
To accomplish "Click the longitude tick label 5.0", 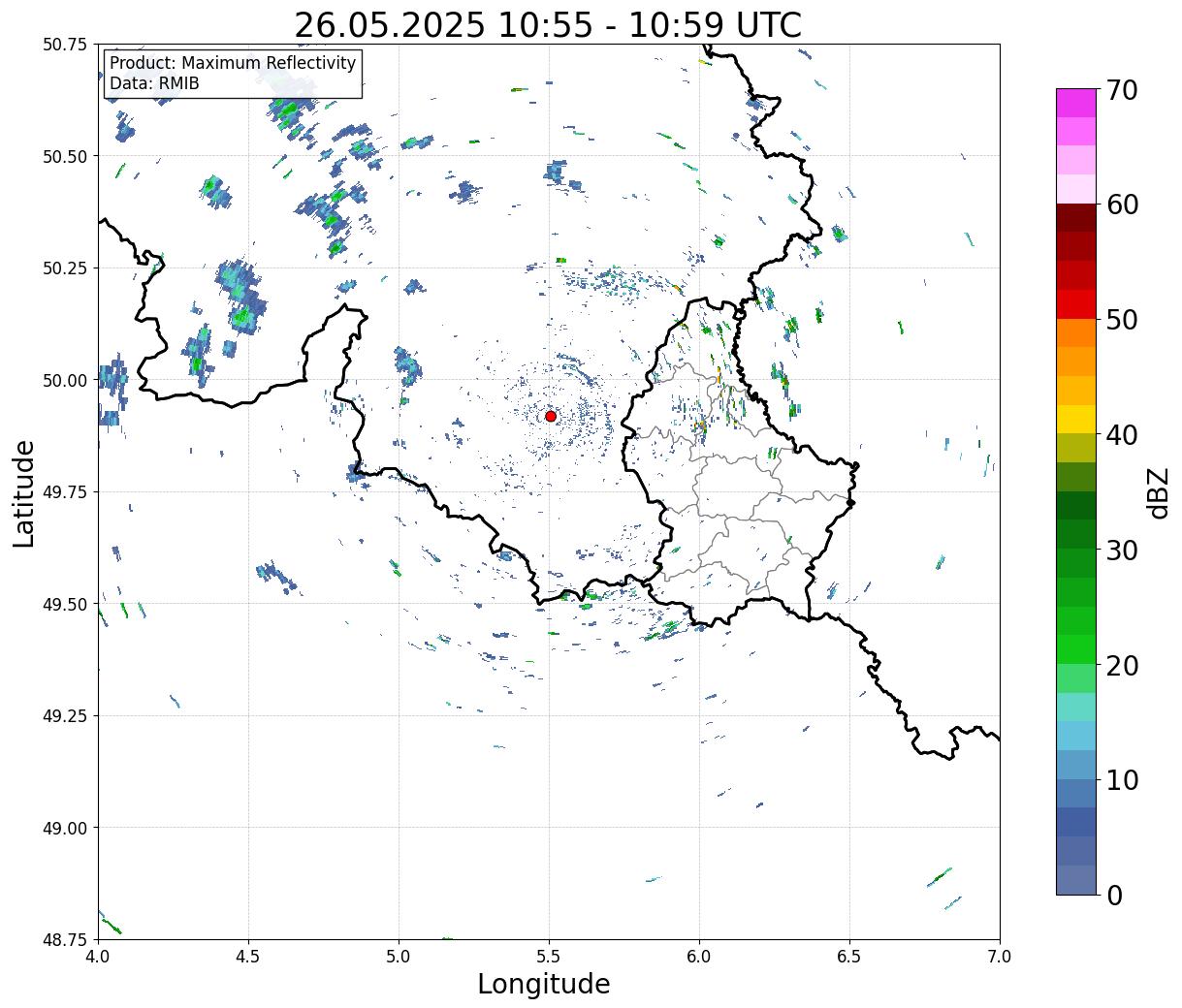I will pyautogui.click(x=399, y=957).
